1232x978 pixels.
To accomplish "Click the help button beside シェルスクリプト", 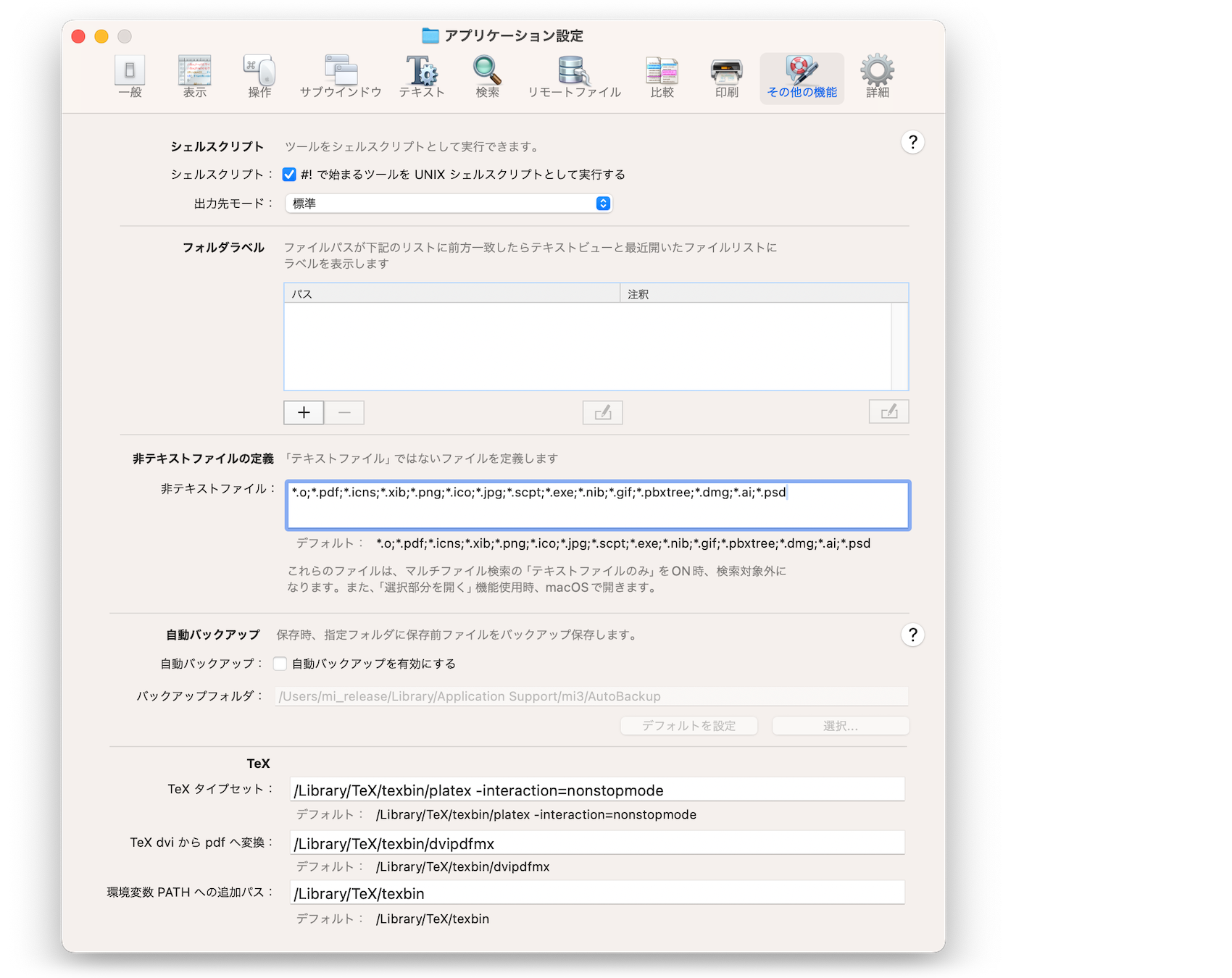I will [x=912, y=142].
